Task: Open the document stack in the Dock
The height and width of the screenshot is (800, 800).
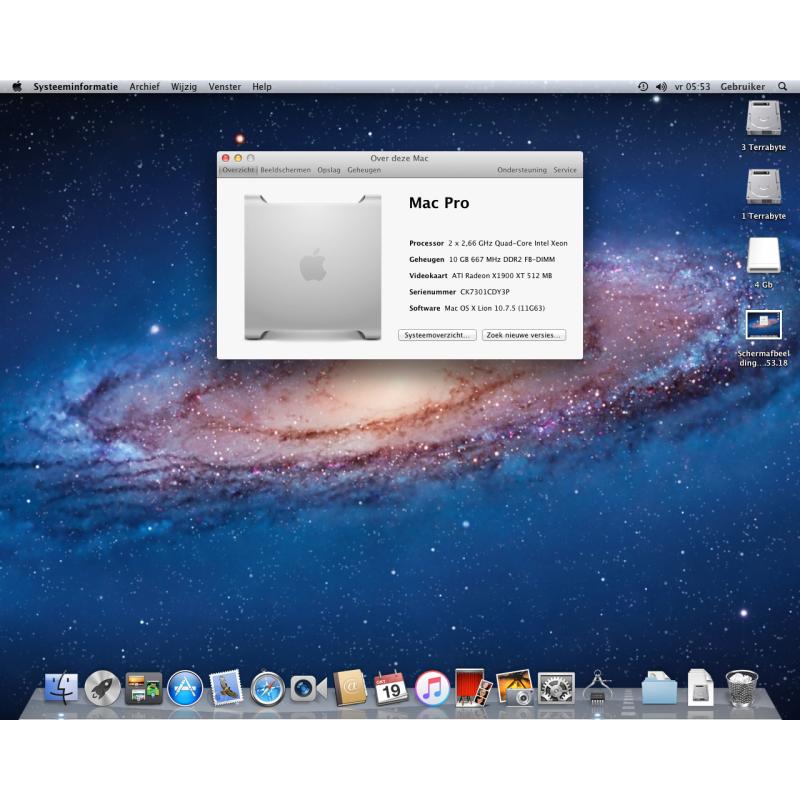Action: tap(701, 688)
